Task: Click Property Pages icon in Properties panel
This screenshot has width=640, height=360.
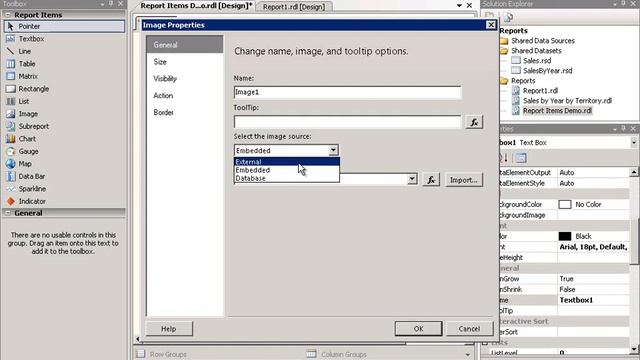Action: (x=521, y=158)
